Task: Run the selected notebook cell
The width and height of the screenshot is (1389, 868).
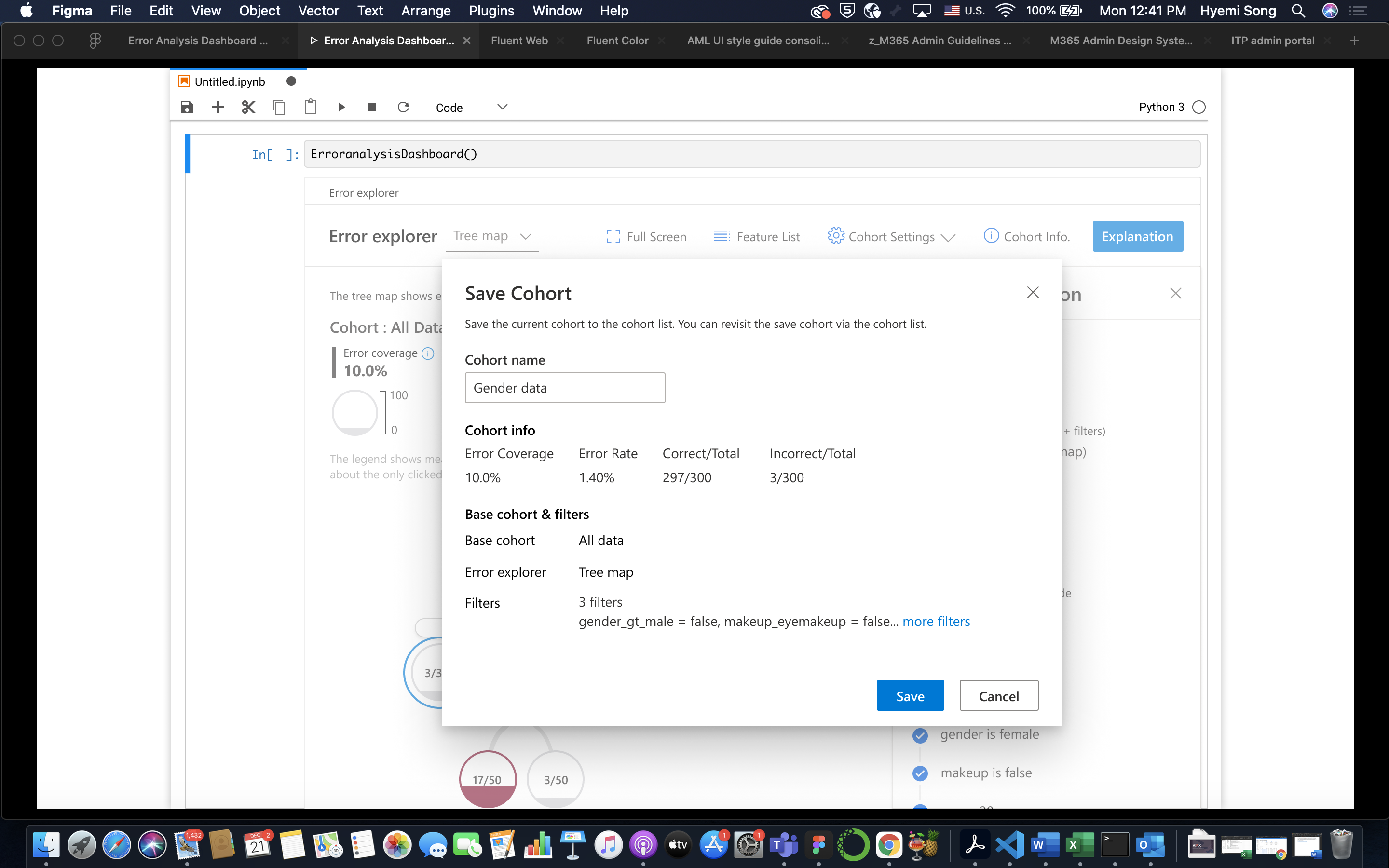Action: tap(341, 108)
